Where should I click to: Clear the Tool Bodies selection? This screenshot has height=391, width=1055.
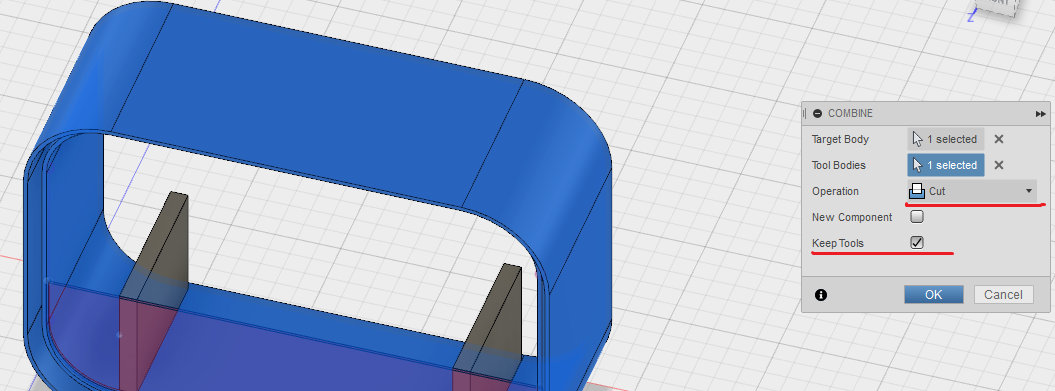point(999,165)
